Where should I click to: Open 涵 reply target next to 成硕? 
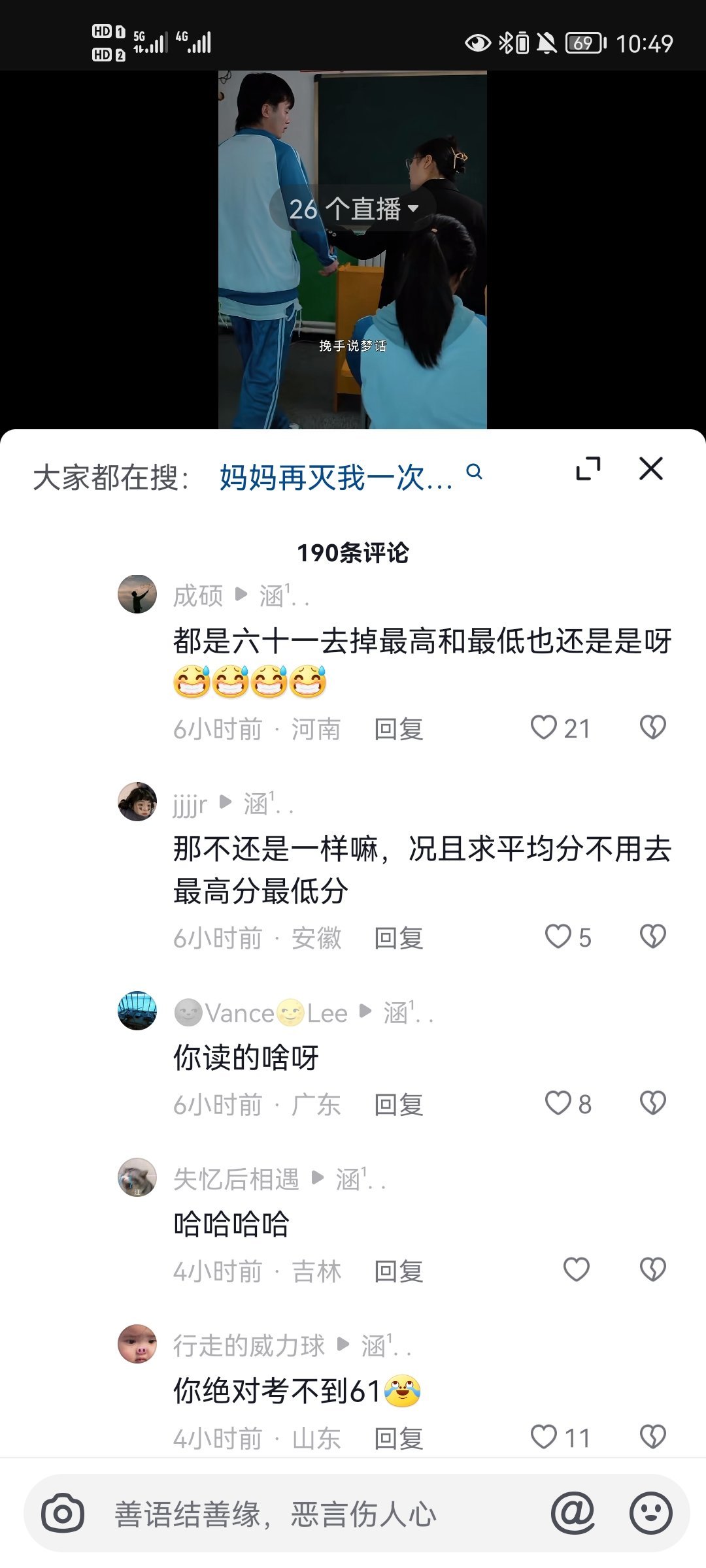284,596
